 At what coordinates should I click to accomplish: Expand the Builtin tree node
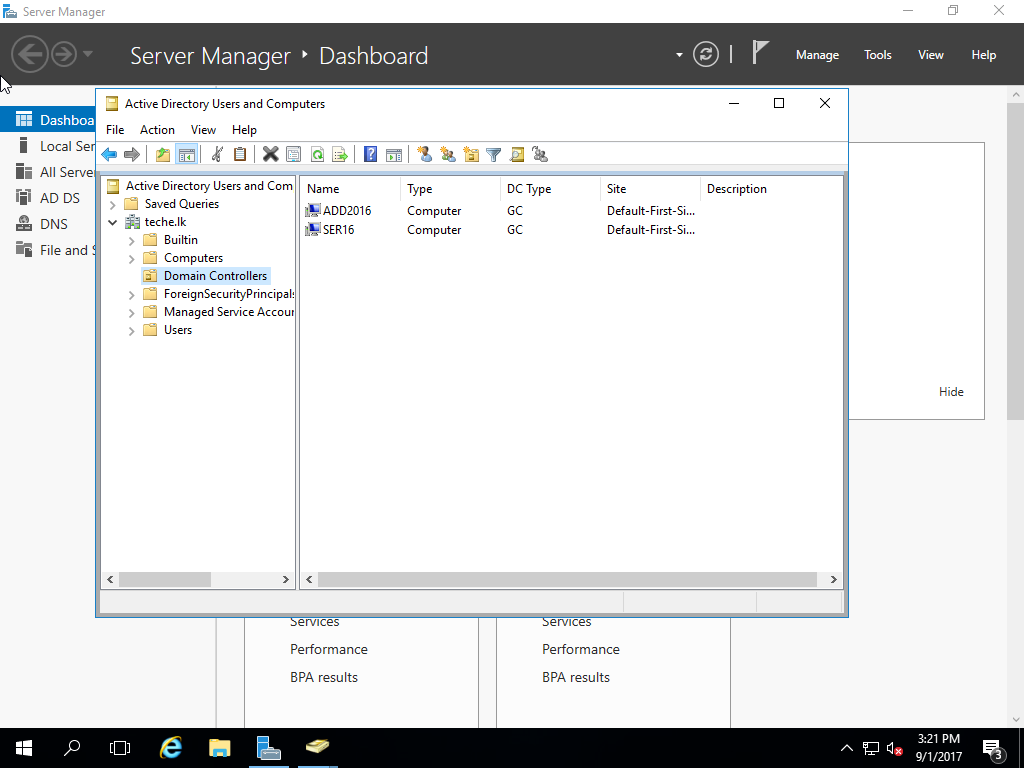(x=131, y=240)
